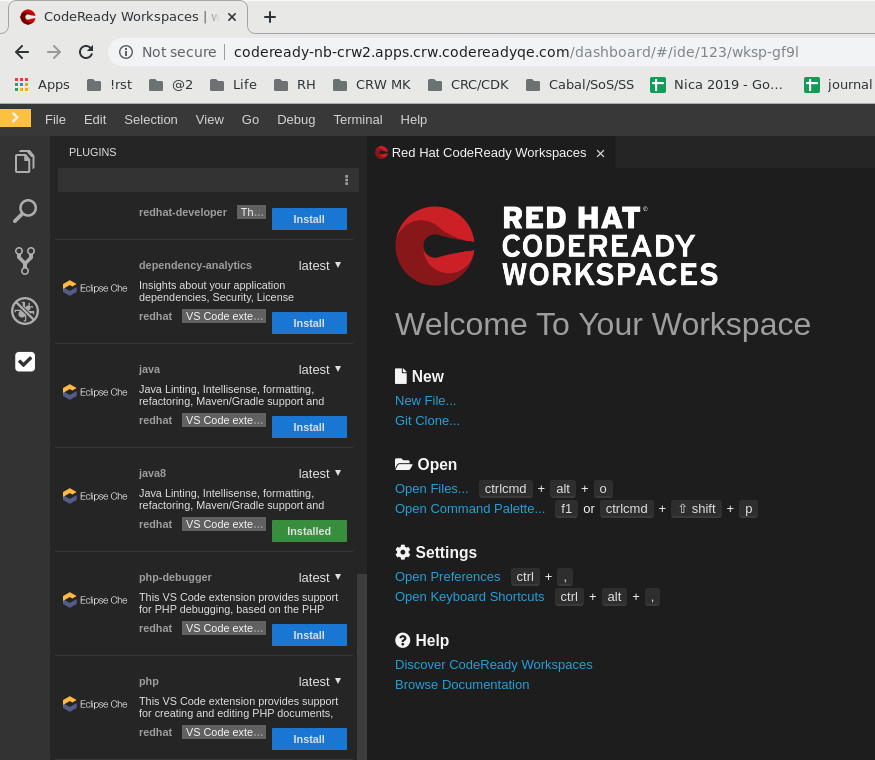Open the Search magnifier in activity bar
This screenshot has height=760, width=875.
tap(25, 210)
